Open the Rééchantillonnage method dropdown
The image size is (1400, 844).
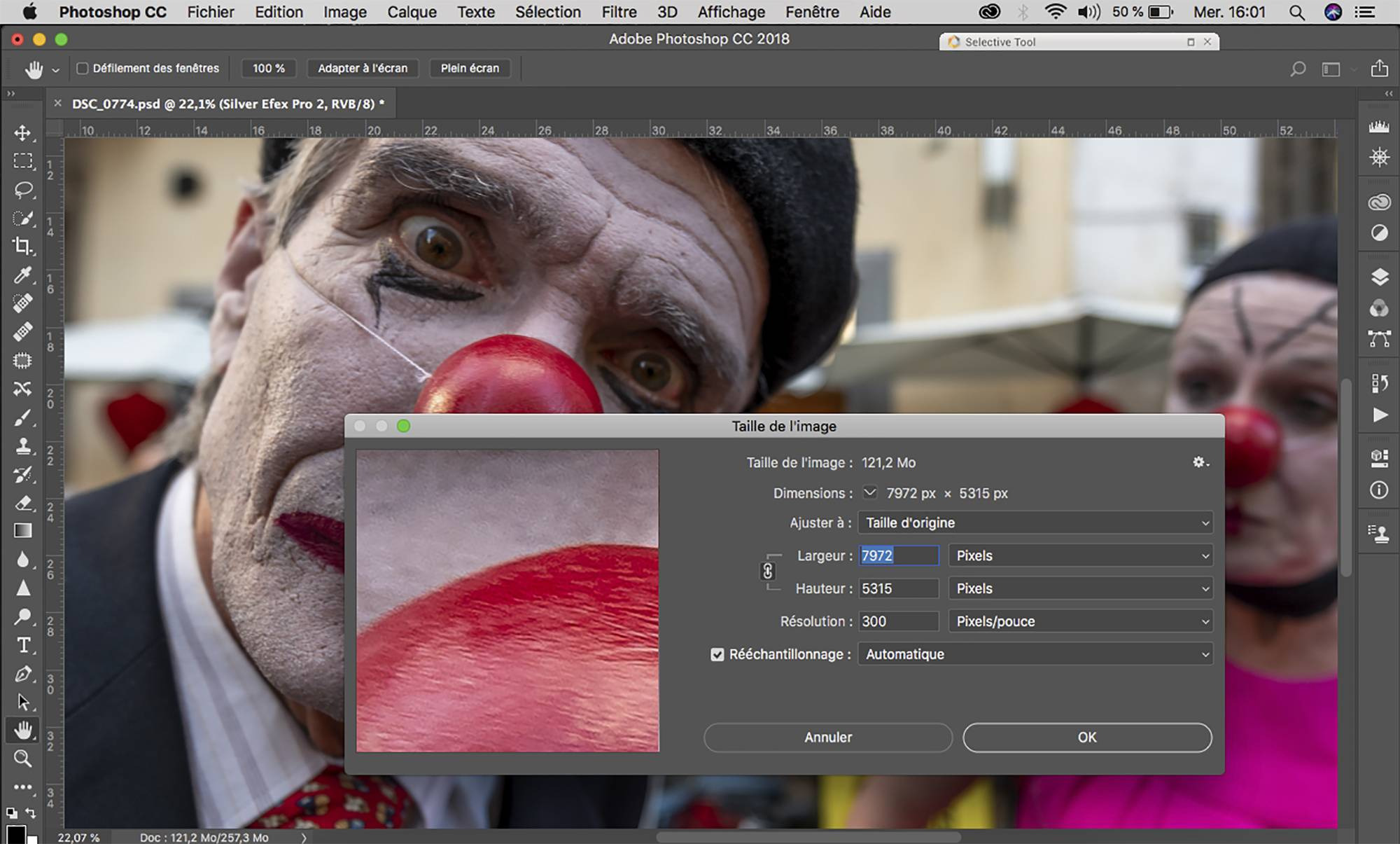(x=1035, y=654)
